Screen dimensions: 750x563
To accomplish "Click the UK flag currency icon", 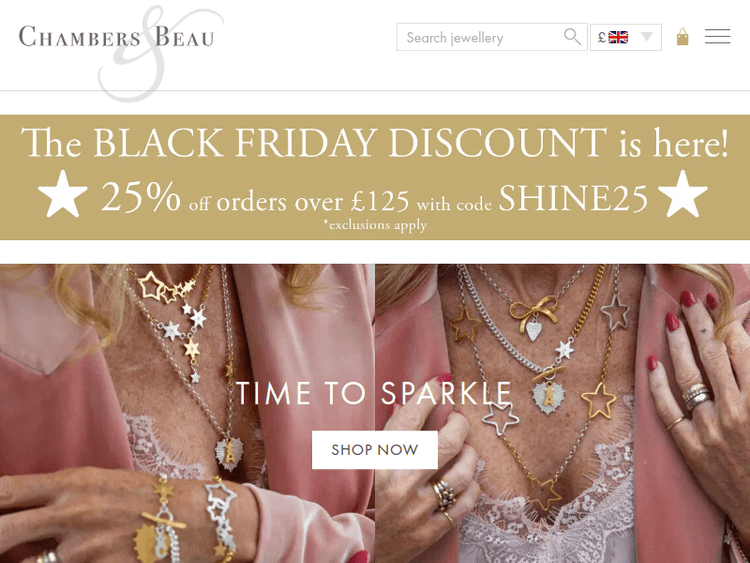I will pyautogui.click(x=618, y=37).
